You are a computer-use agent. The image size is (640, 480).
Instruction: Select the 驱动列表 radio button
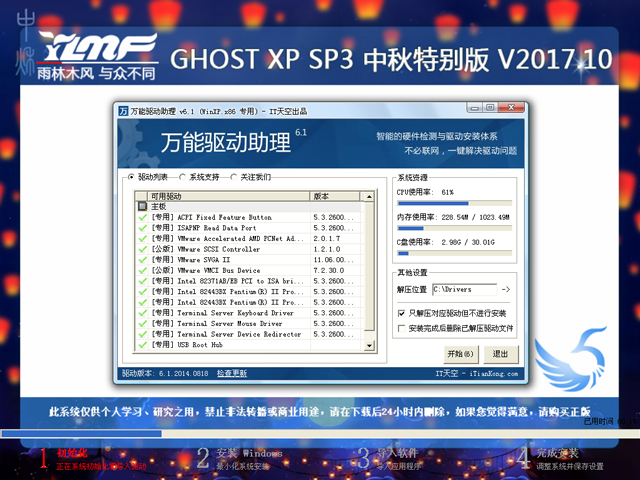tap(131, 177)
